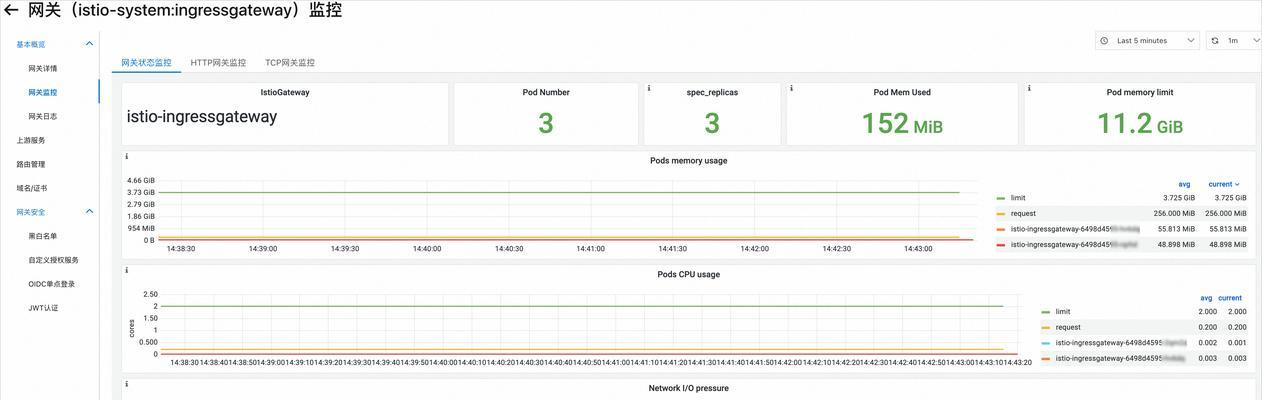Open info icon on Network I/O pressure panel
The image size is (1262, 400).
[126, 384]
